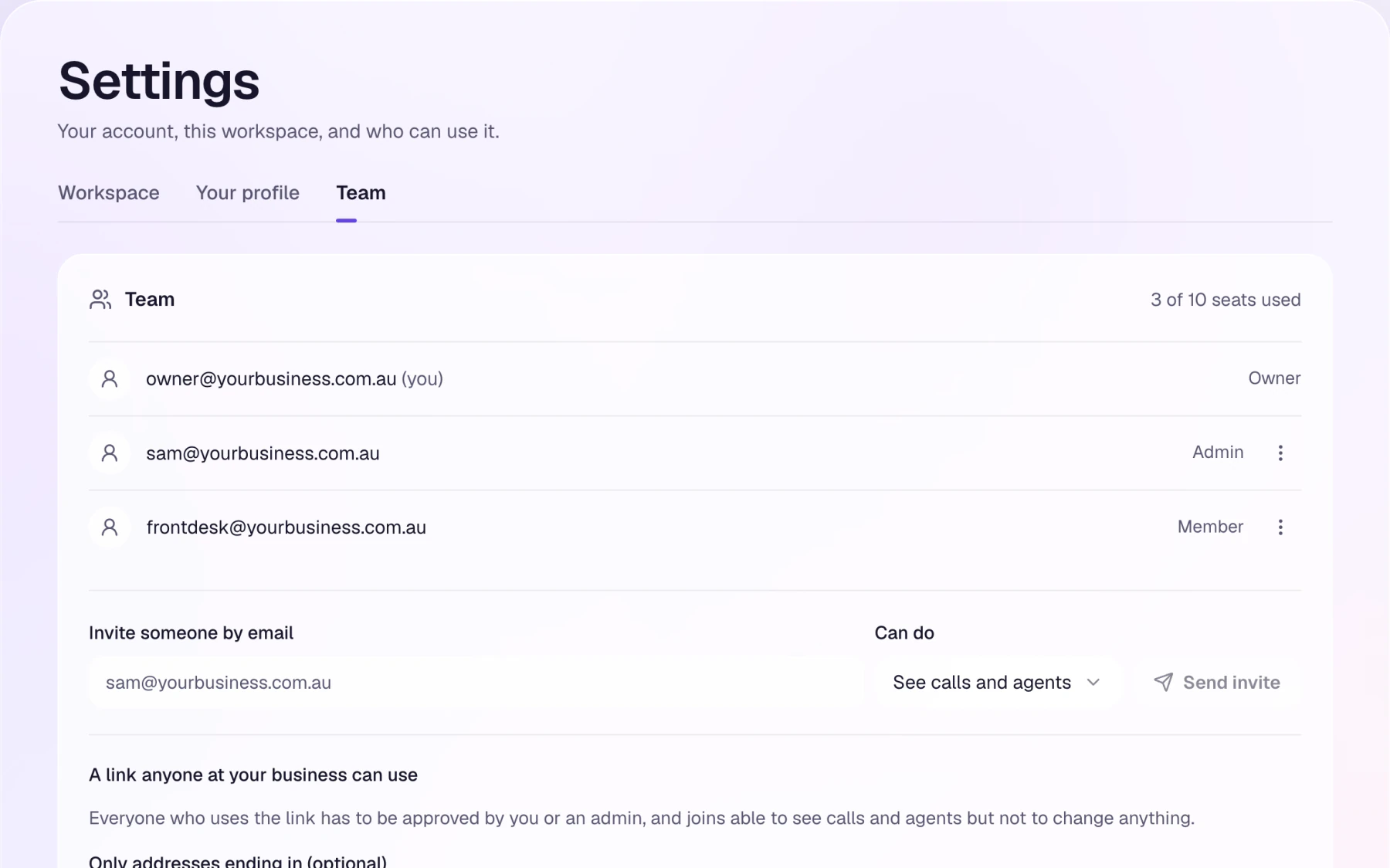Click the sam@yourbusiness.com.au email in the member list
The width and height of the screenshot is (1390, 868).
pyautogui.click(x=263, y=453)
